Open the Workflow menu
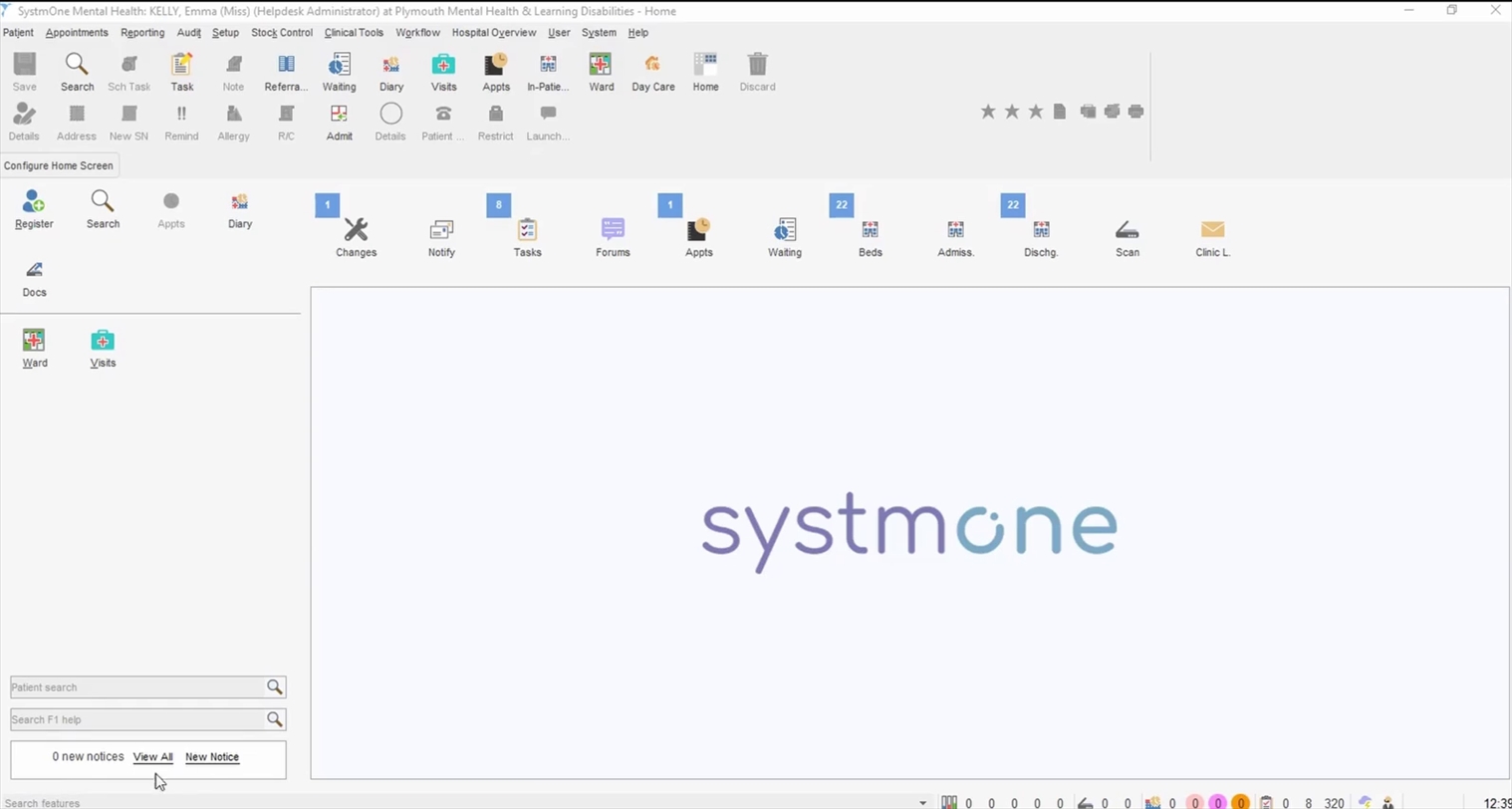This screenshot has width=1512, height=809. click(417, 32)
